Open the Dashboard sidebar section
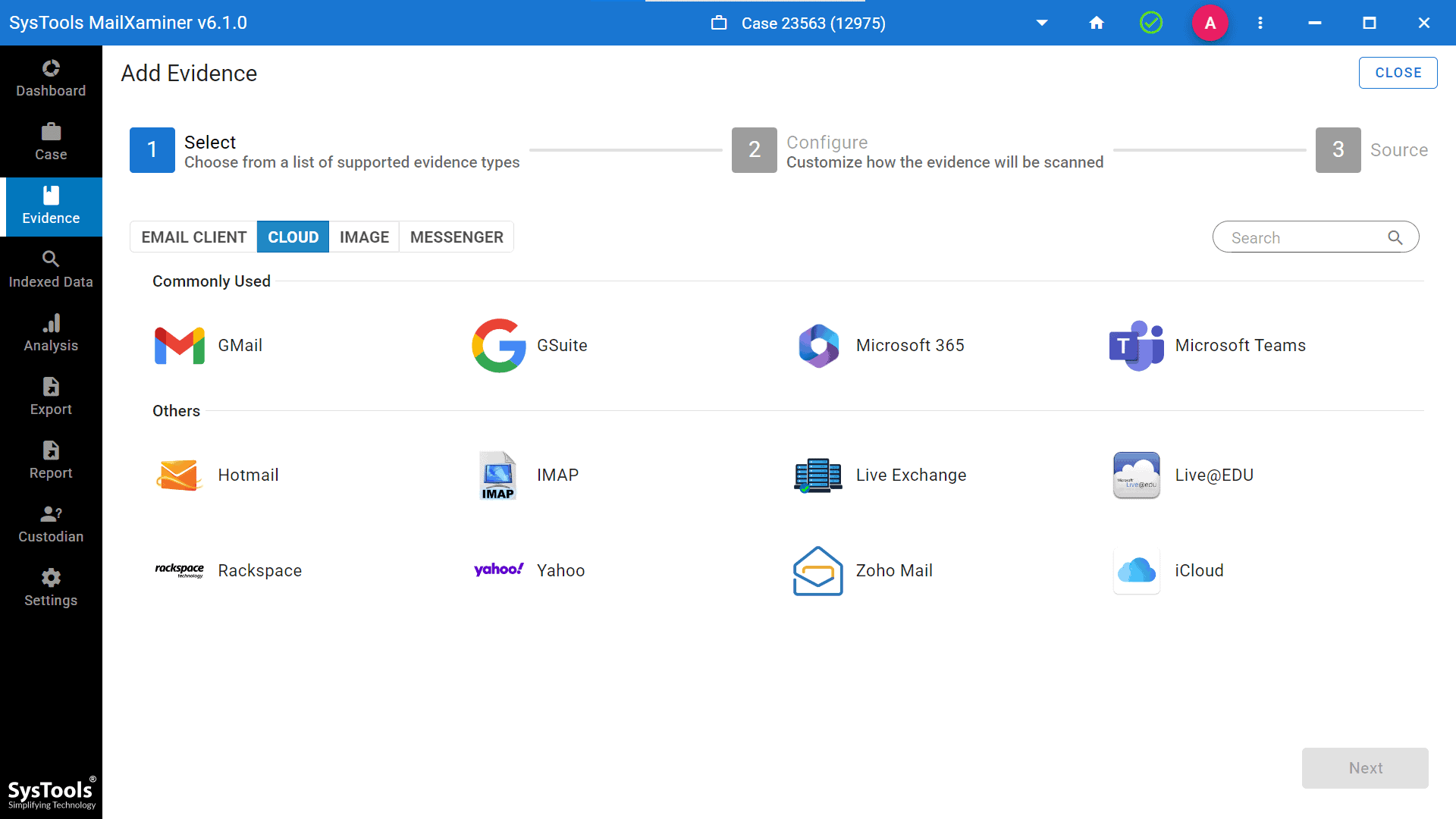Screen dimensions: 1456x819 tap(51, 79)
